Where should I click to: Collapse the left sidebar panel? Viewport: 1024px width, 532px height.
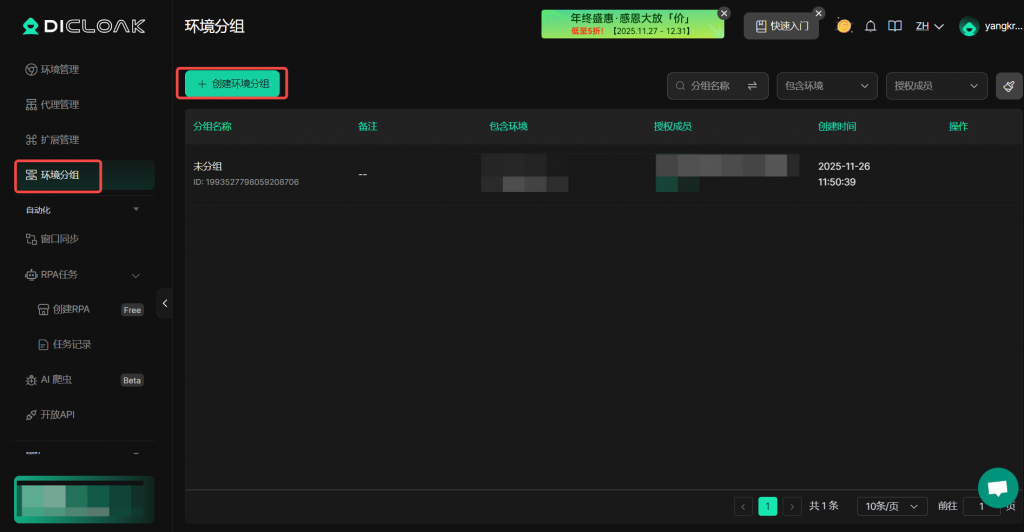[x=165, y=303]
